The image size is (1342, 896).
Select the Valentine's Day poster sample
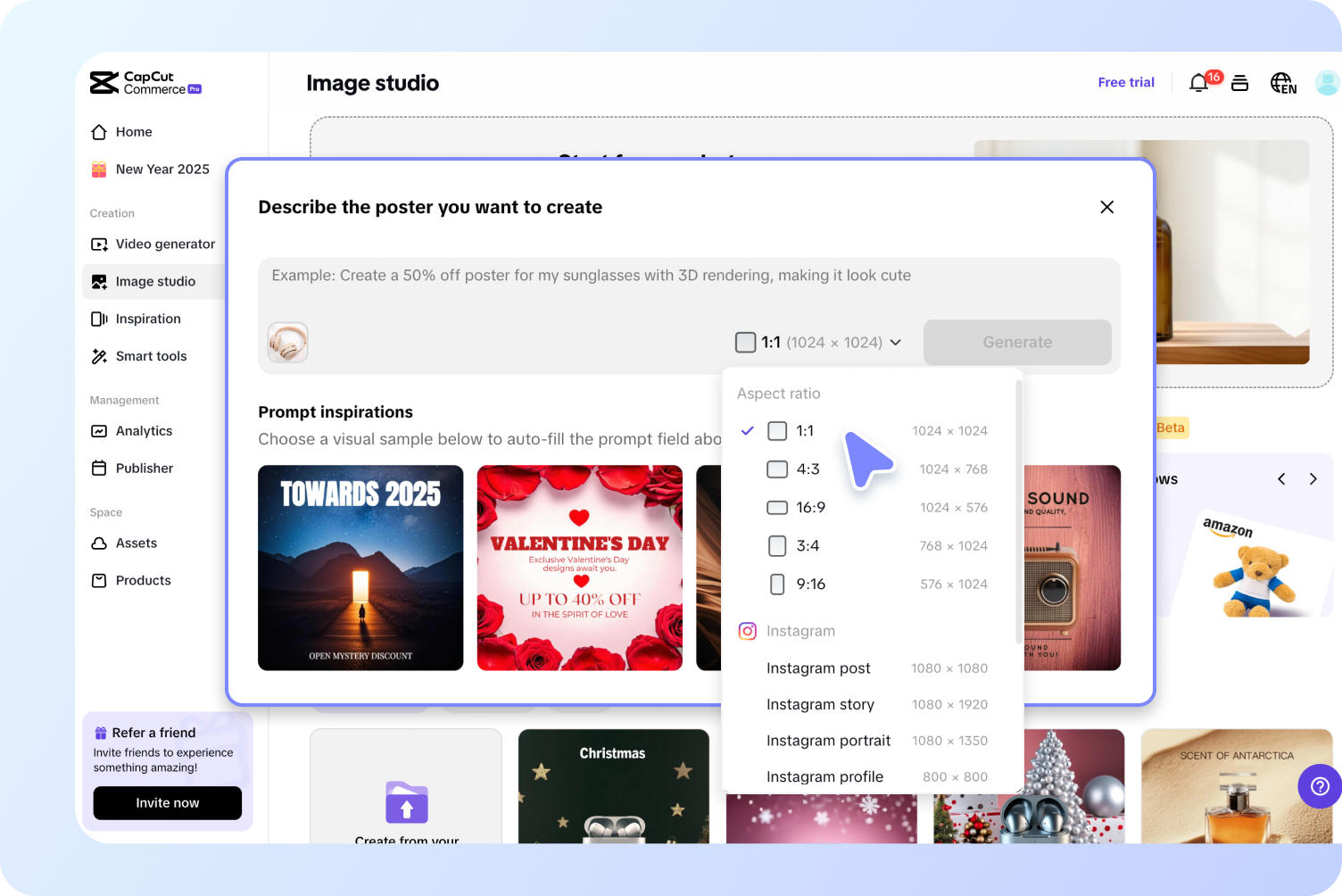point(579,568)
